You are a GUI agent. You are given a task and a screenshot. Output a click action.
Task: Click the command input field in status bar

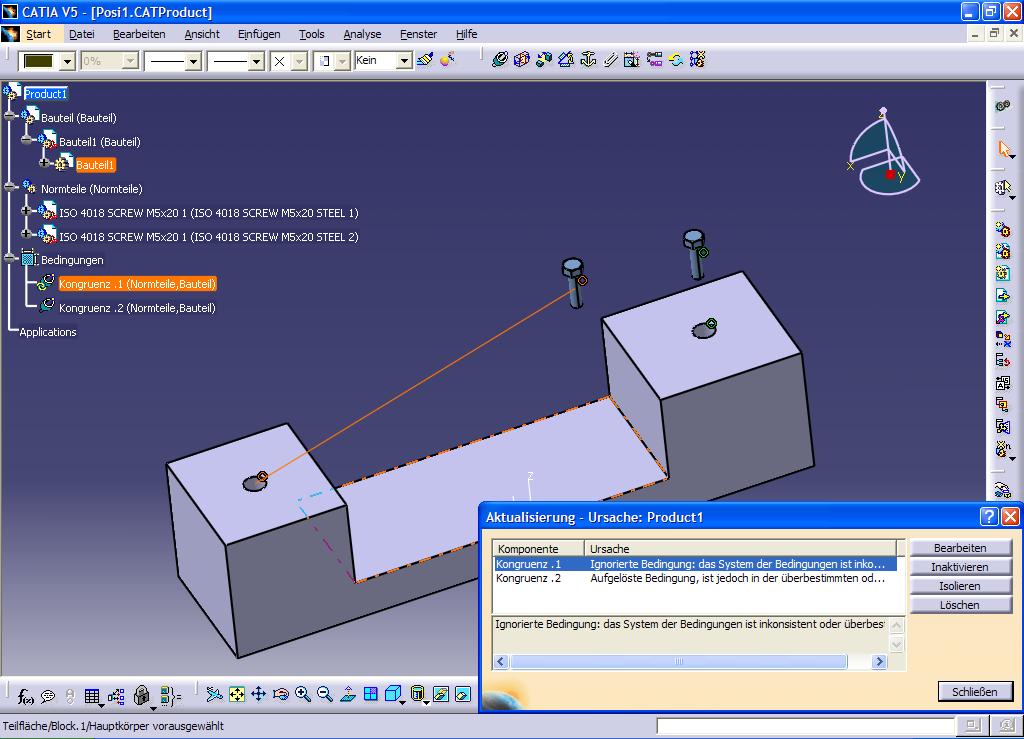tap(805, 725)
